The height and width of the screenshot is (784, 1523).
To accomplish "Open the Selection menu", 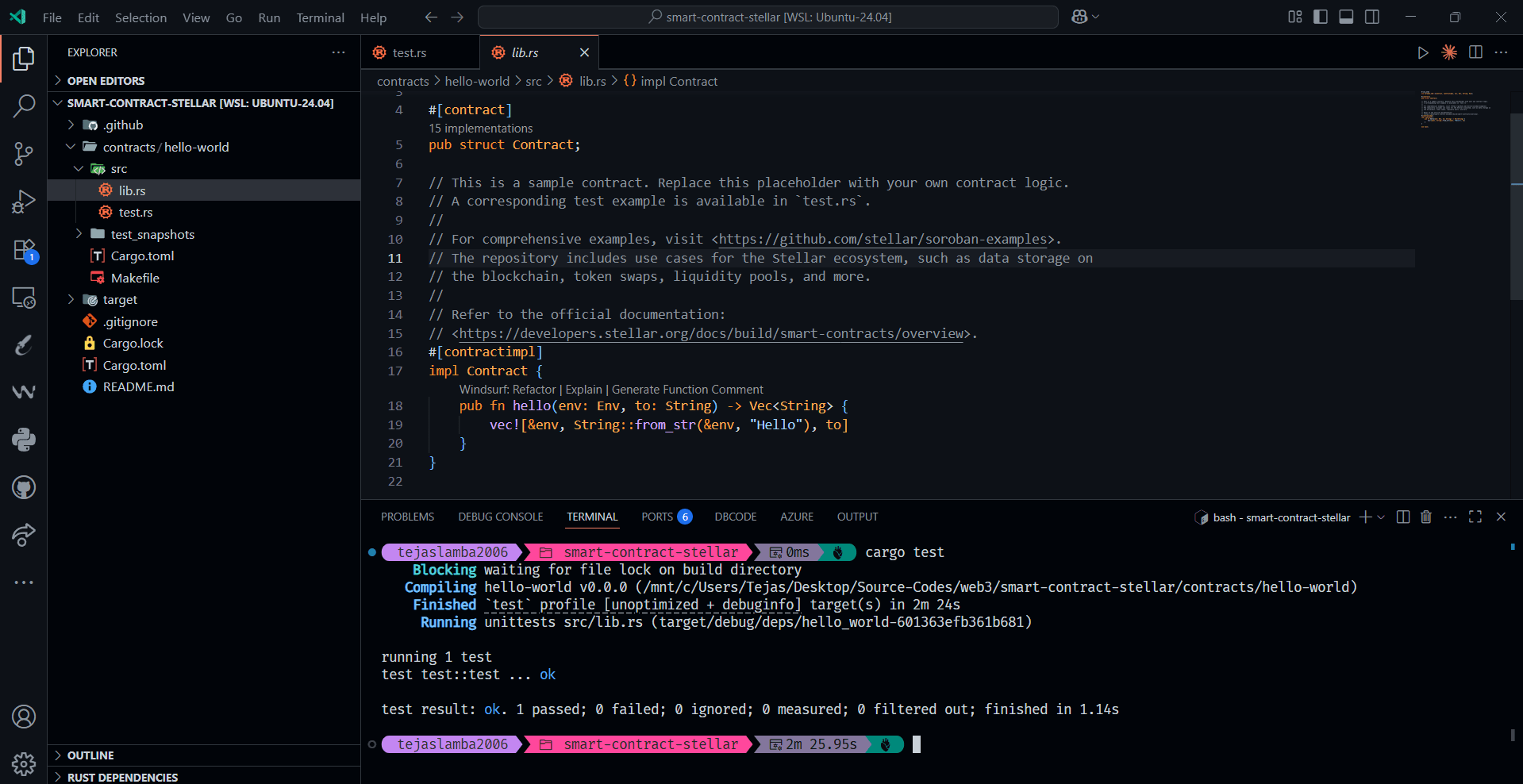I will tap(140, 17).
